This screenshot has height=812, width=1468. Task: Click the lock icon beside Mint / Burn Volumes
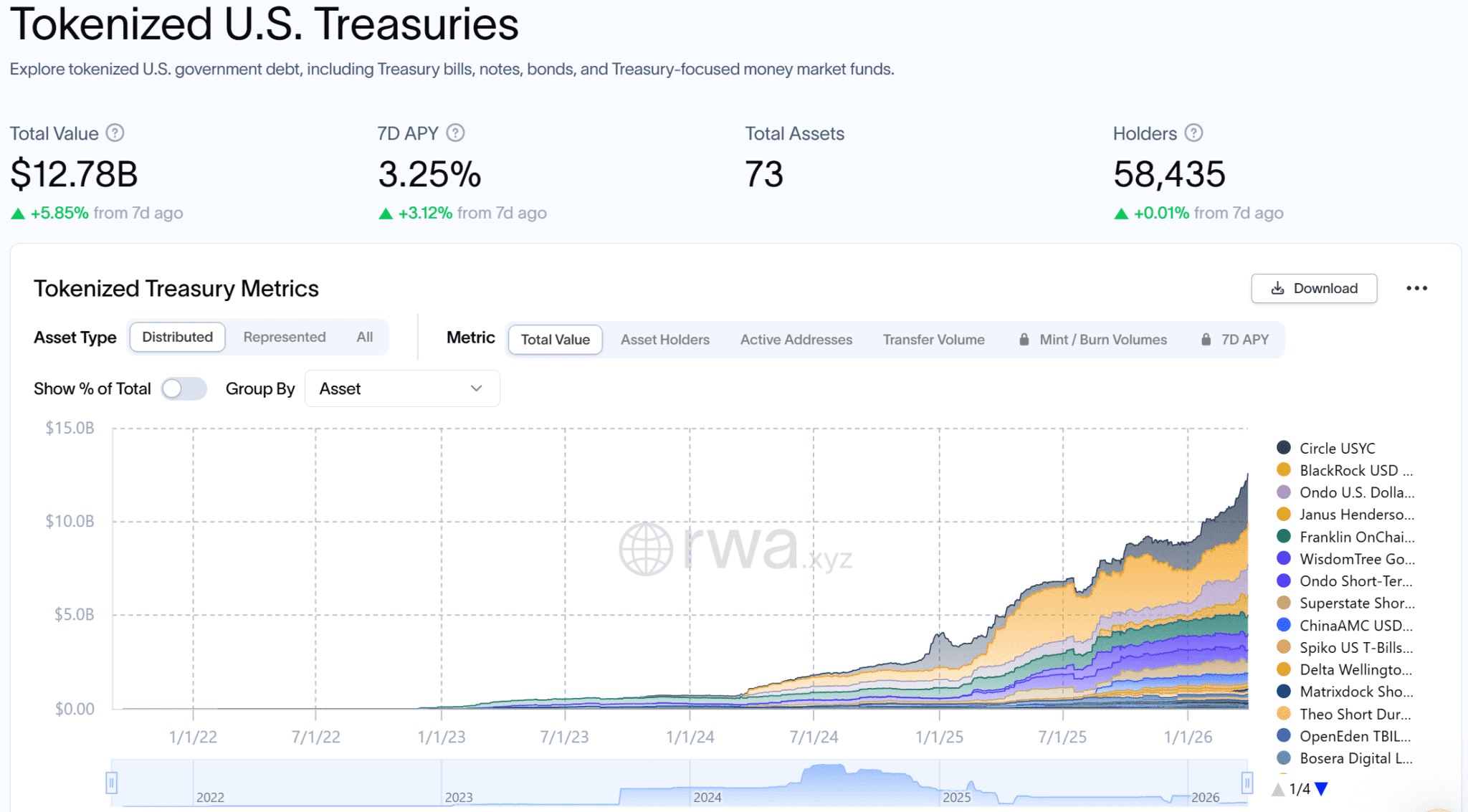click(x=1024, y=340)
